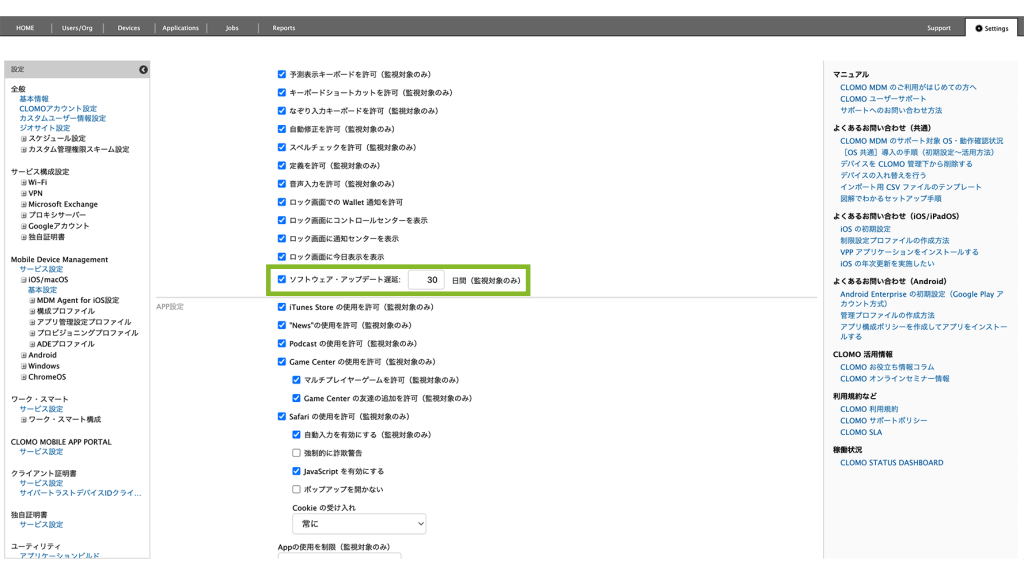Image resolution: width=1024 pixels, height=576 pixels.
Task: Click the update delay days input field
Action: 426,281
